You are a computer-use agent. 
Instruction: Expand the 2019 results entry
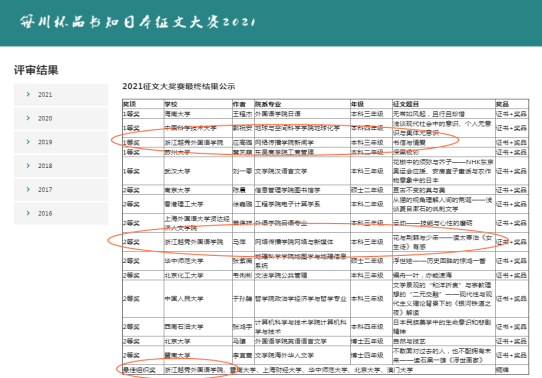pos(61,142)
